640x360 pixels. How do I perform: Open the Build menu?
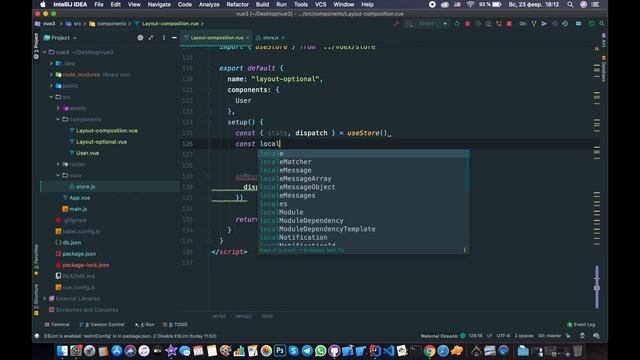click(262, 4)
